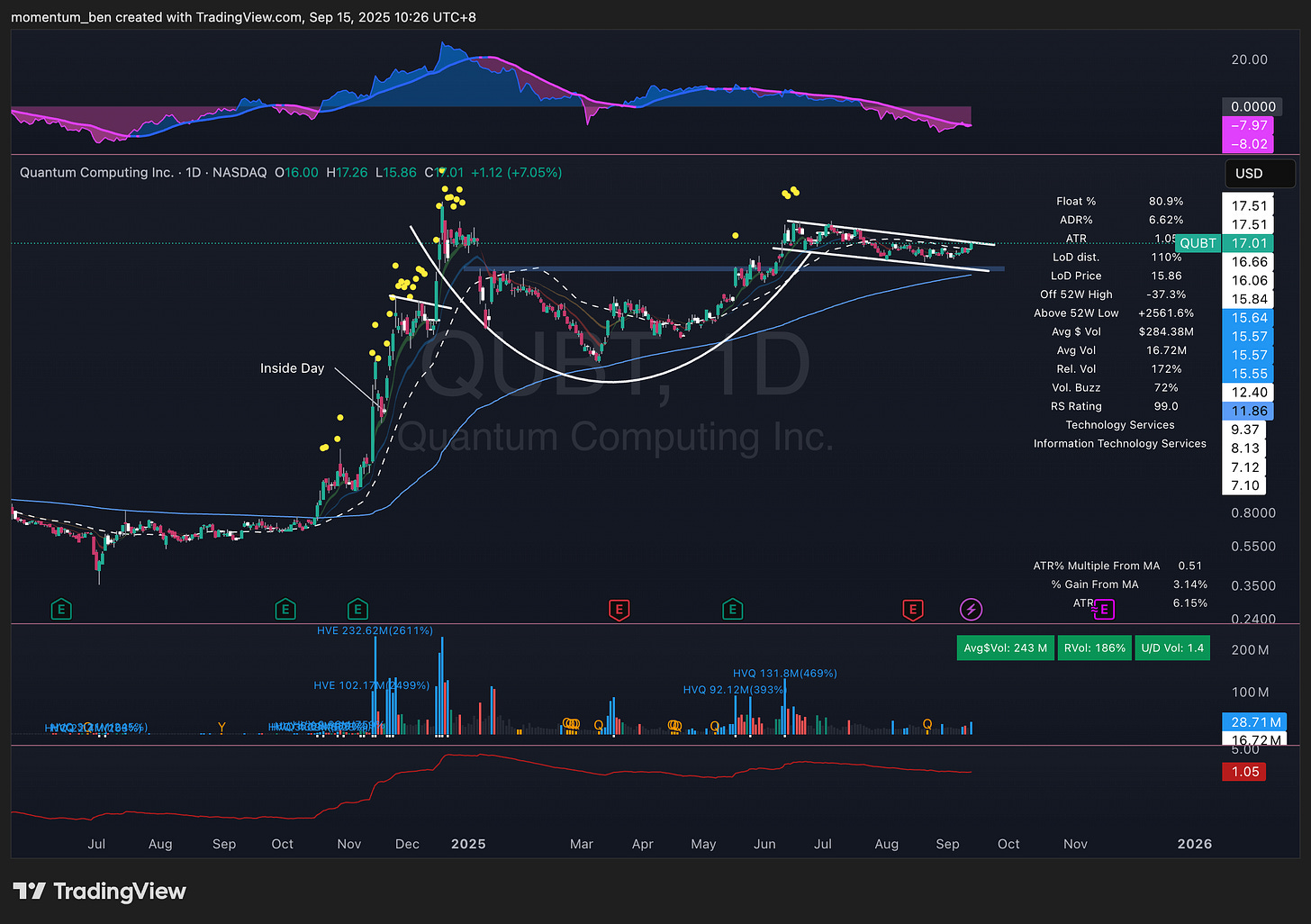Click the blue 15.64 price label
1311x924 pixels.
coord(1248,318)
